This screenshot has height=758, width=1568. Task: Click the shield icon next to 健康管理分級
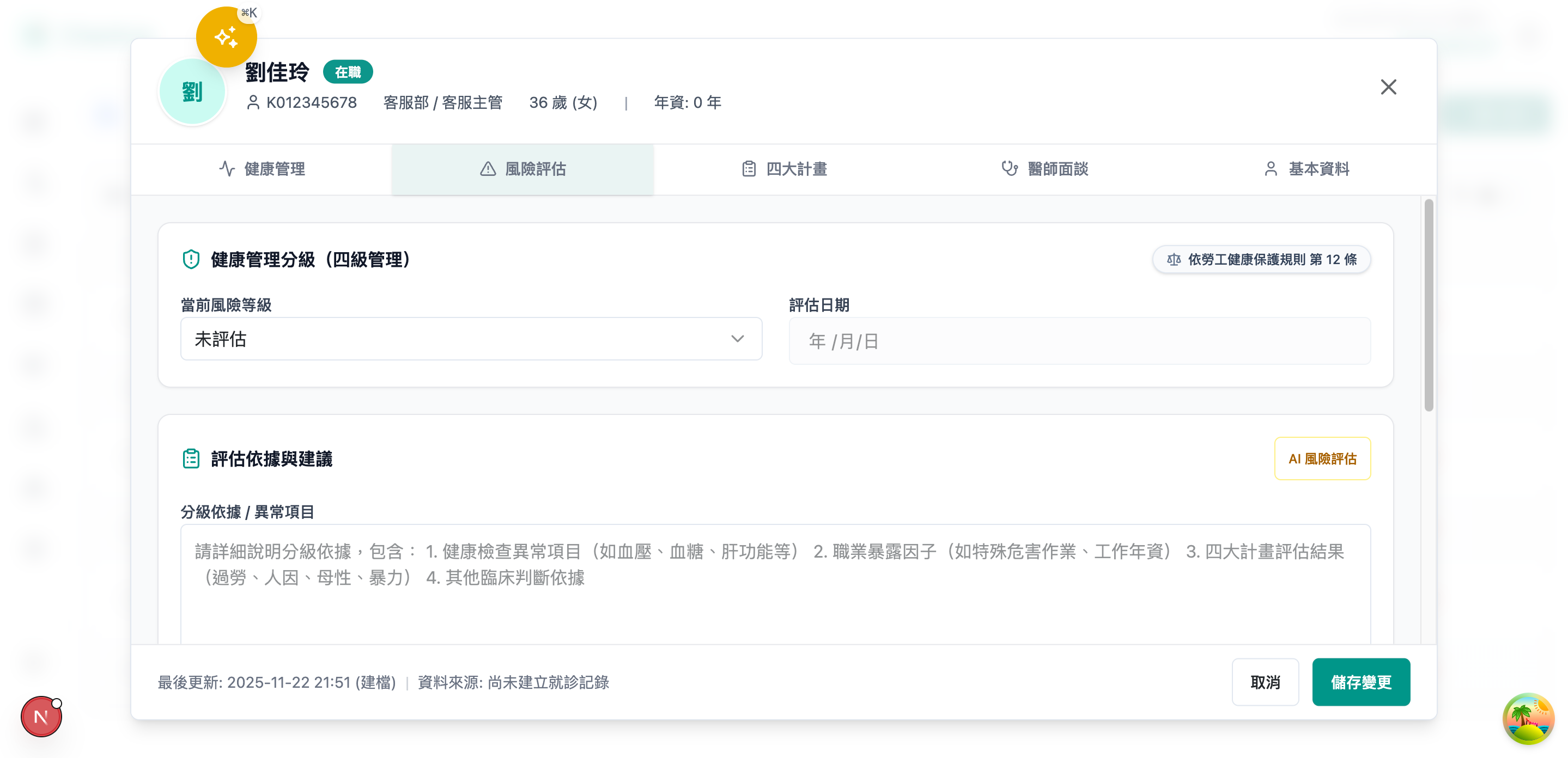(191, 260)
